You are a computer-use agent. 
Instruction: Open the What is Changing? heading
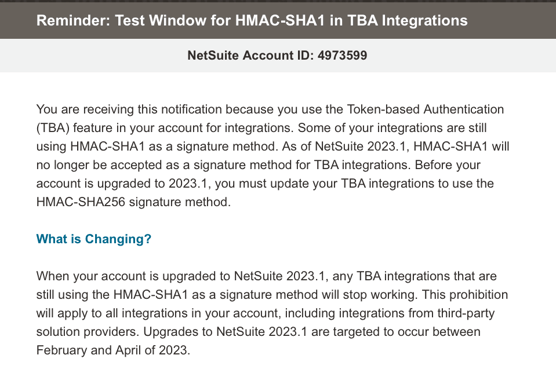pyautogui.click(x=94, y=239)
